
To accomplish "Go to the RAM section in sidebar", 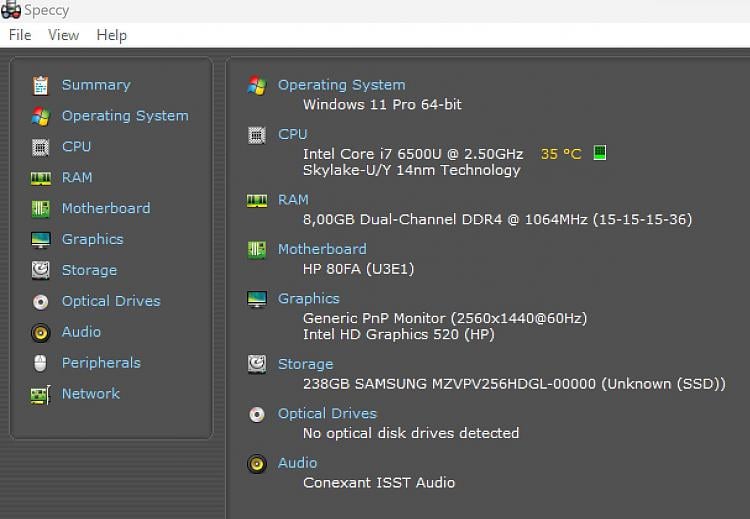I will 77,178.
